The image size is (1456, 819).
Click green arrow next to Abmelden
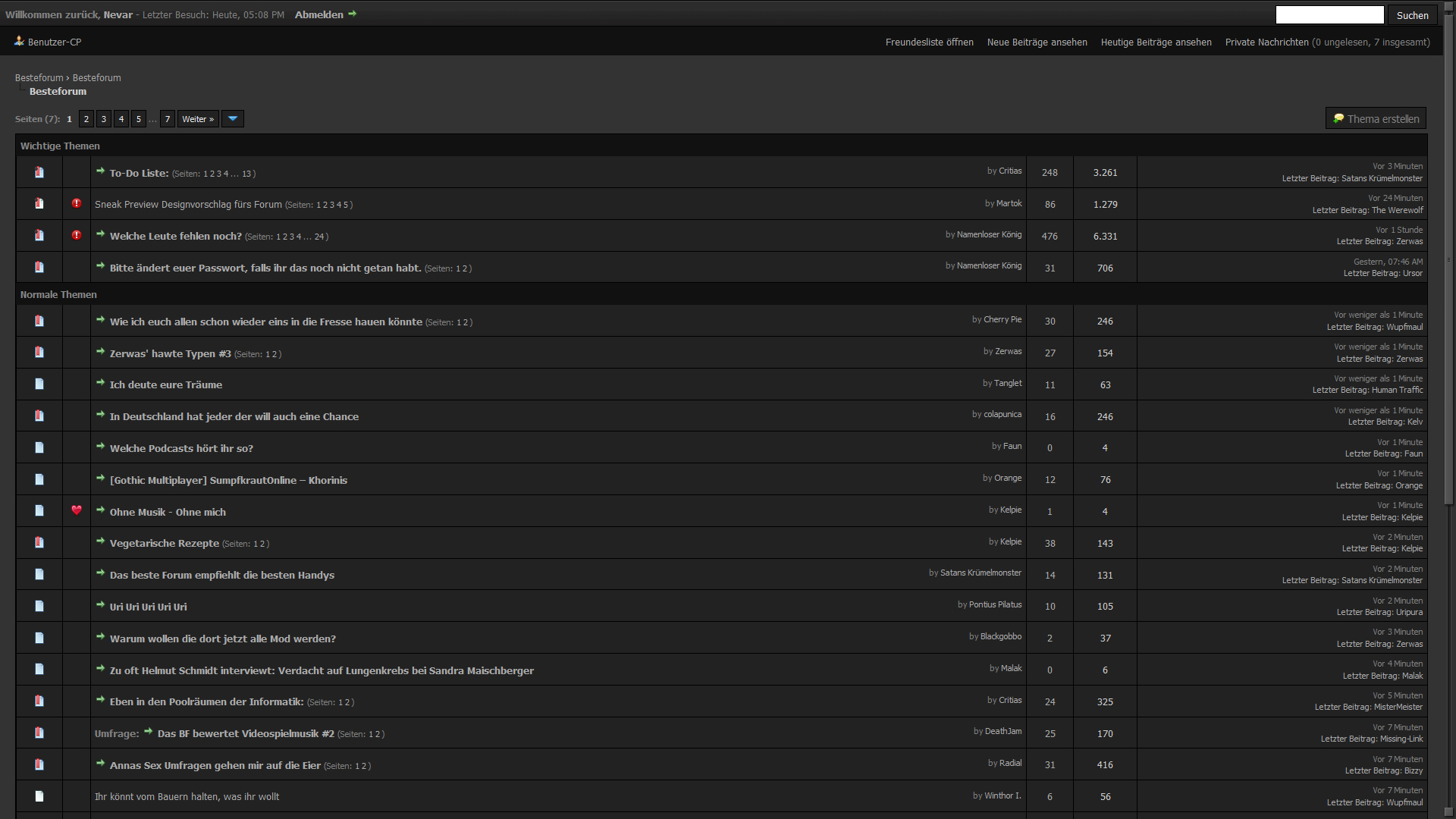pyautogui.click(x=352, y=14)
